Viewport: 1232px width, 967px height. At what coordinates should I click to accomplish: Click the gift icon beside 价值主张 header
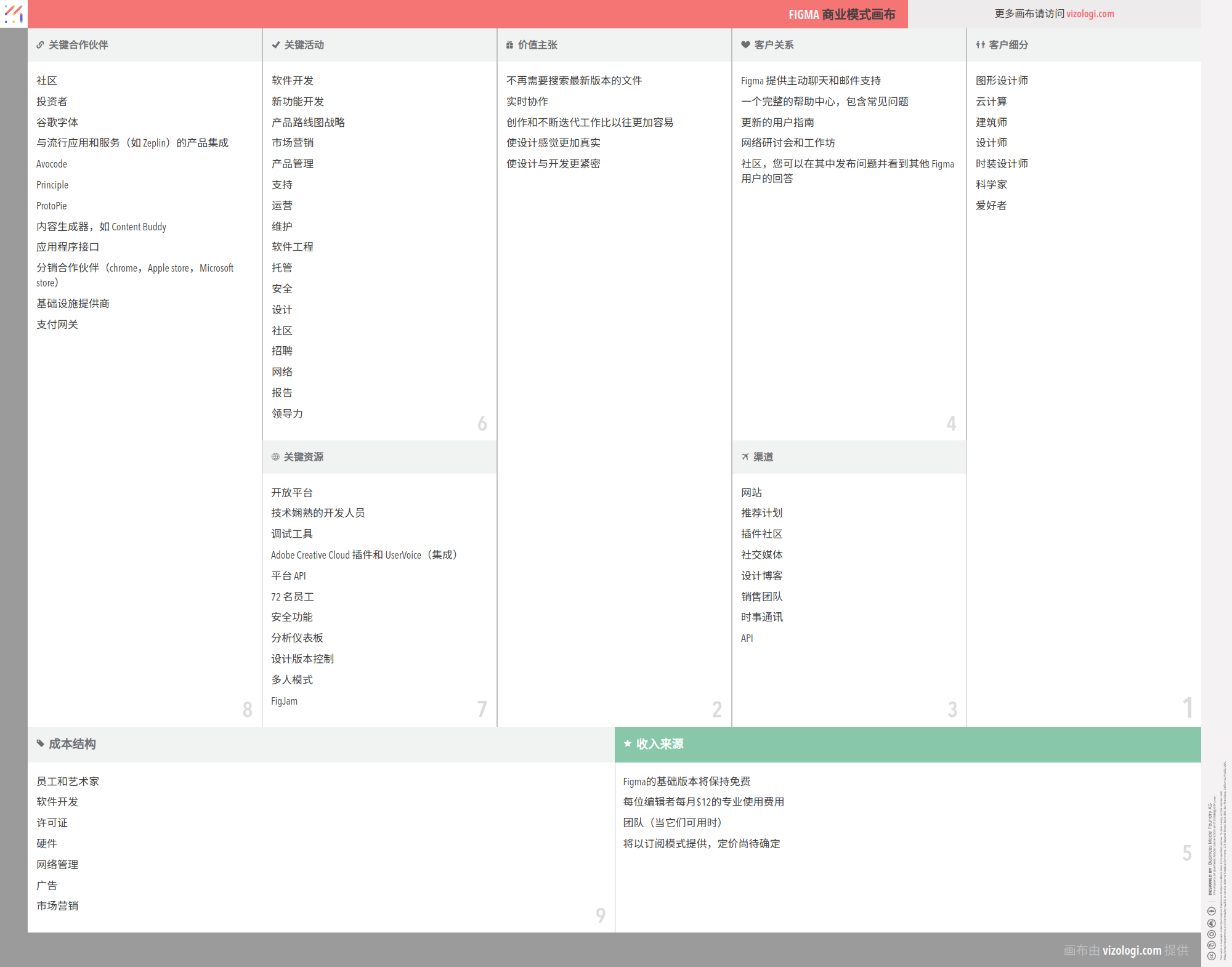pyautogui.click(x=508, y=44)
